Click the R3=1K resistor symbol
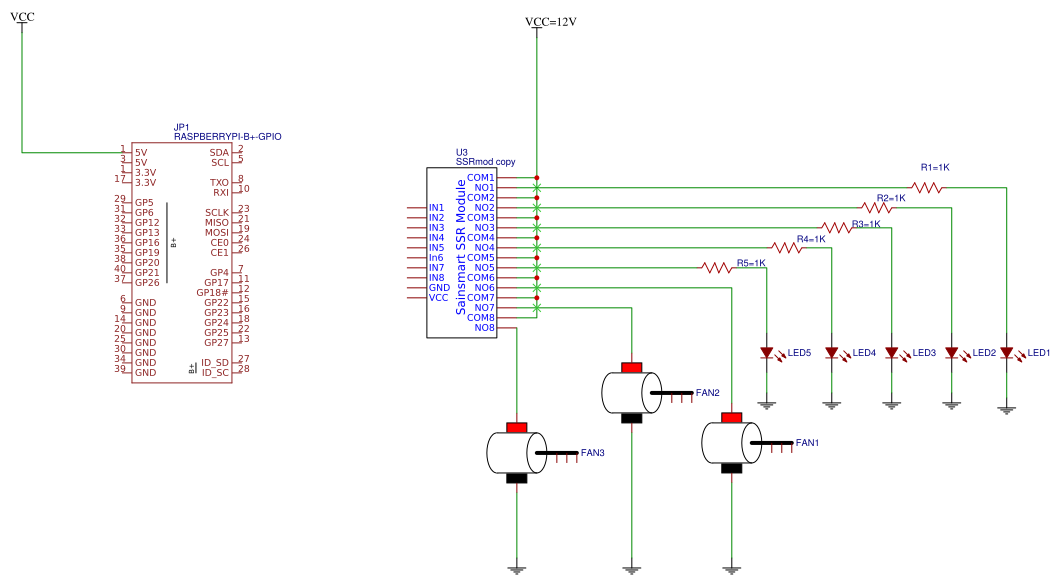This screenshot has width=1061, height=584. coord(836,228)
